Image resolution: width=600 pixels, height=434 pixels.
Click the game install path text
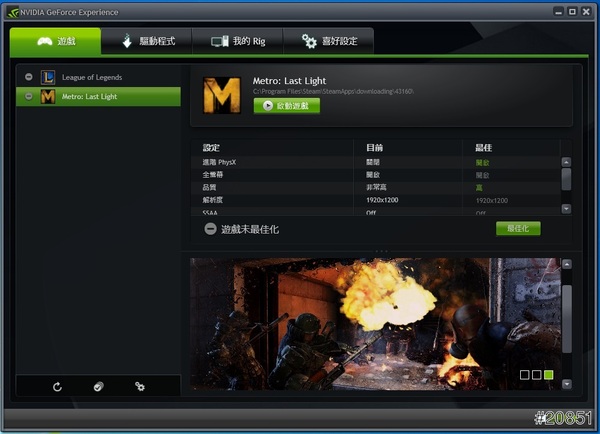click(333, 91)
